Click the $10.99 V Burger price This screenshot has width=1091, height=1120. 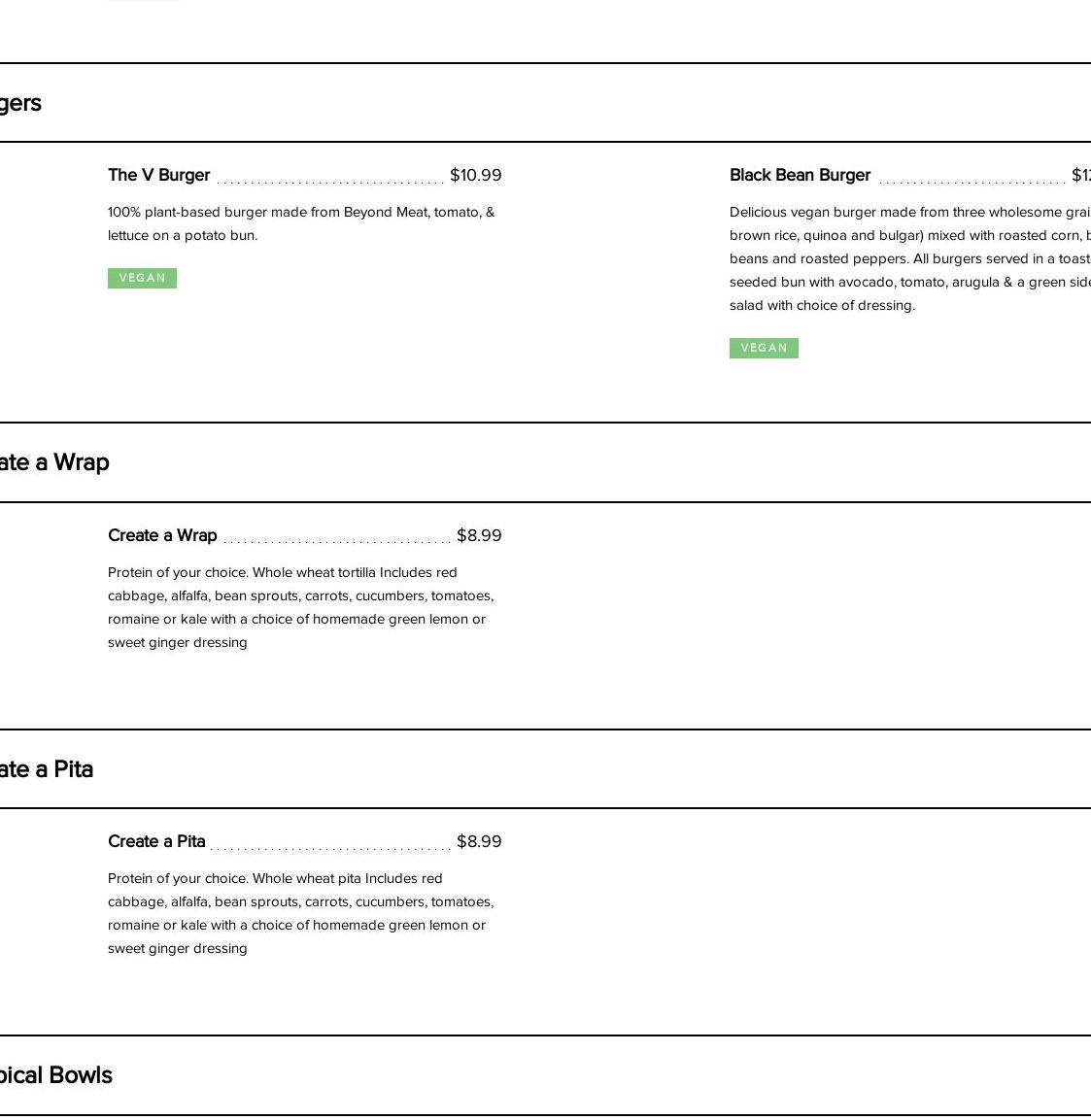[x=475, y=175]
